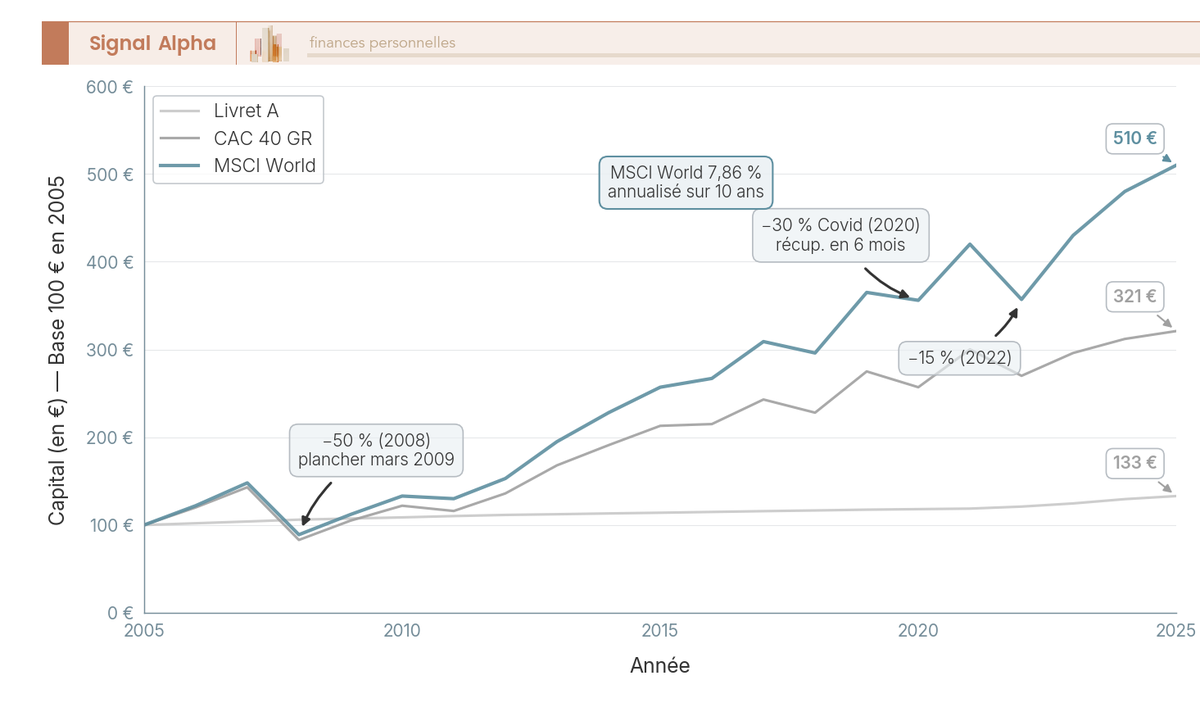Click the "finances personnelles" header text
Screen dimensions: 1200x721
(x=382, y=43)
